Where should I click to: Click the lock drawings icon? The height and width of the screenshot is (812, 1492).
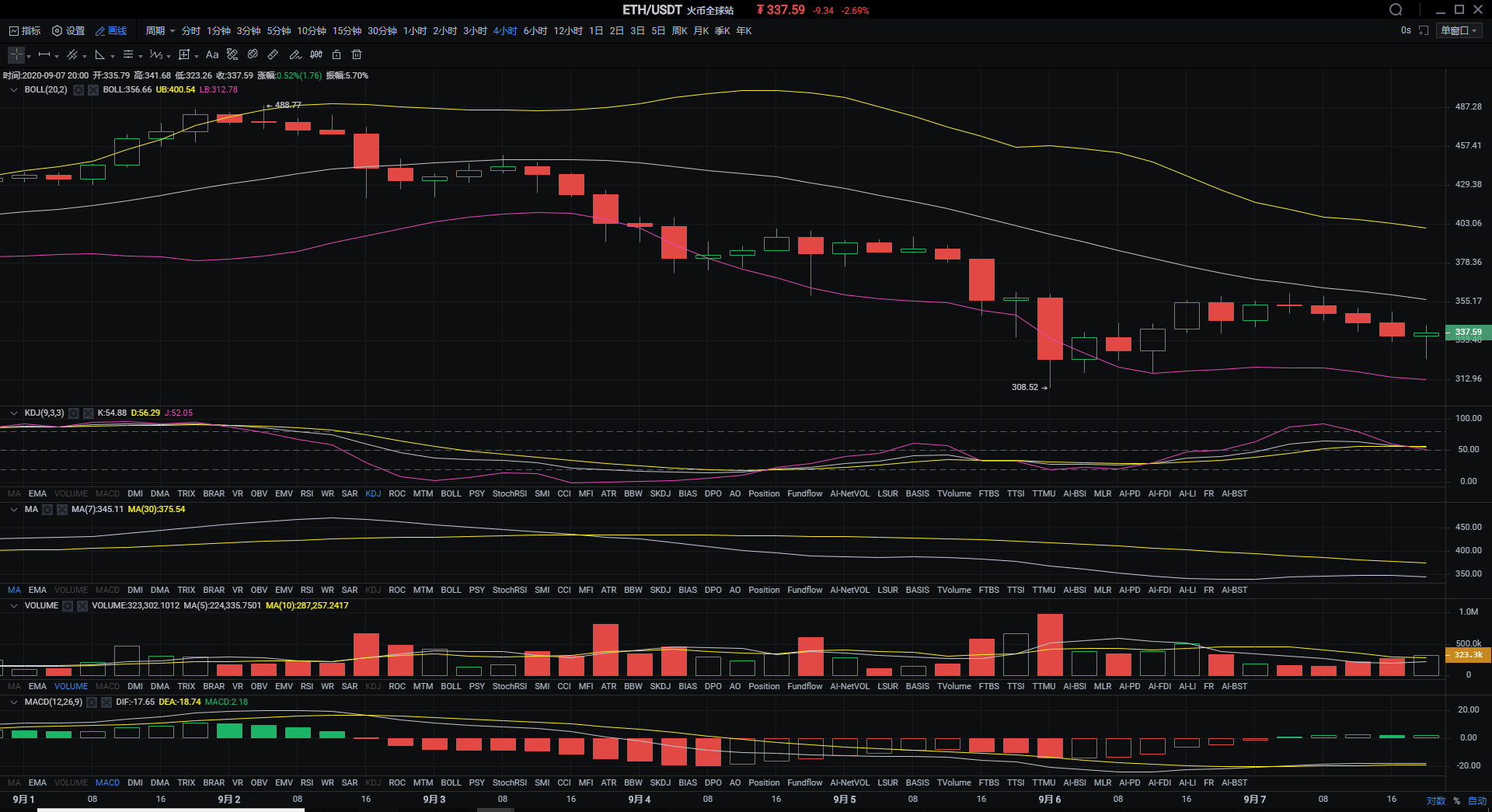click(336, 54)
